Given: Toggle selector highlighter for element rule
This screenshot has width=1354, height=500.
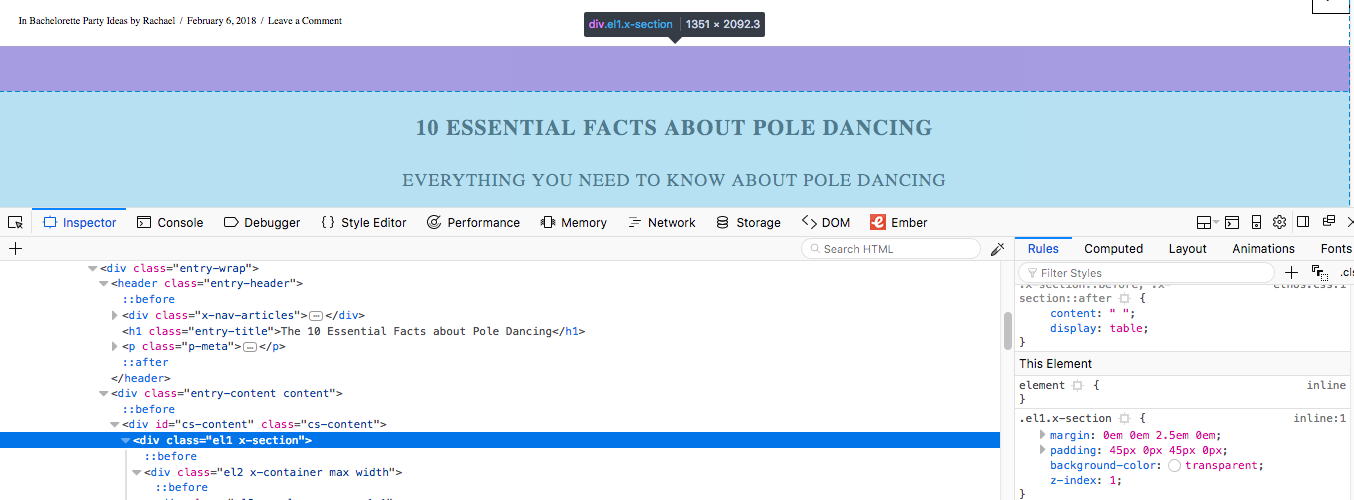Looking at the screenshot, I should 1077,385.
